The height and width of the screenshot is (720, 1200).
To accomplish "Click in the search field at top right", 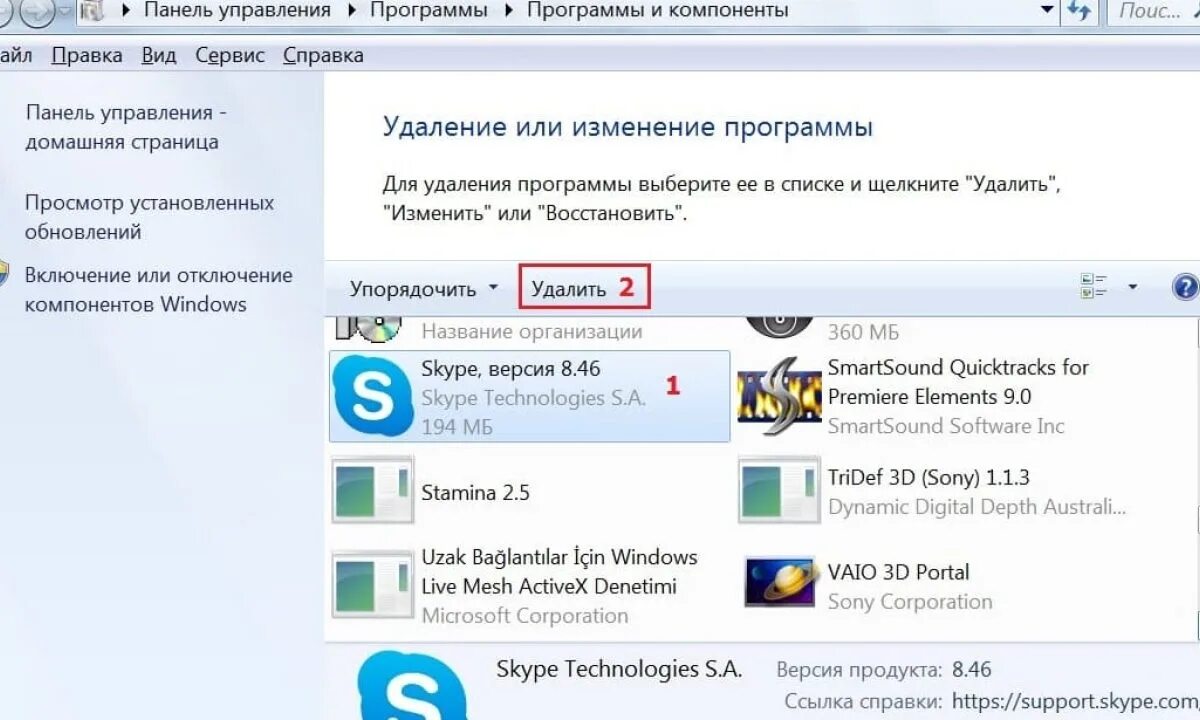I will pos(1153,11).
